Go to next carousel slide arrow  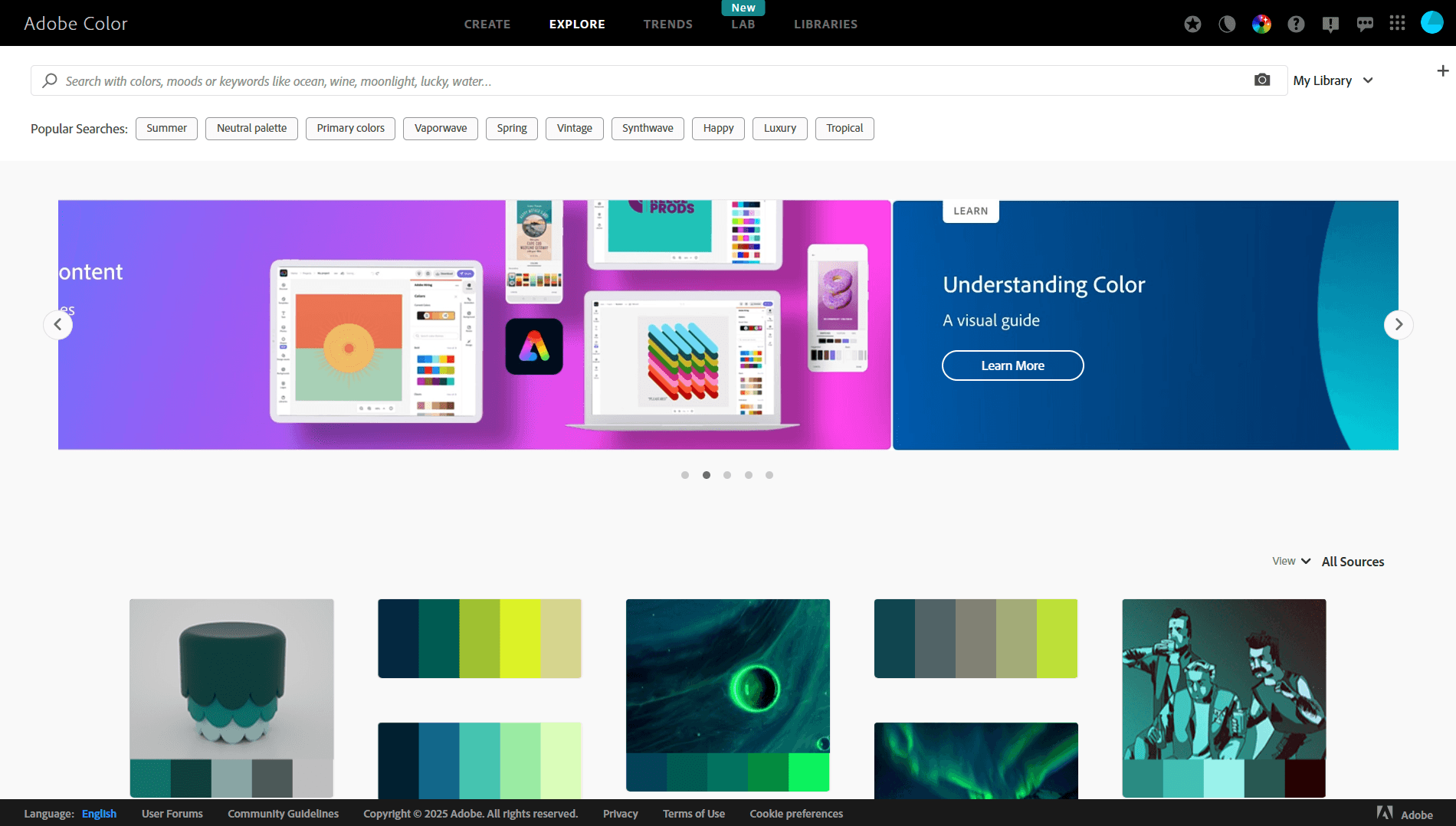click(1399, 324)
